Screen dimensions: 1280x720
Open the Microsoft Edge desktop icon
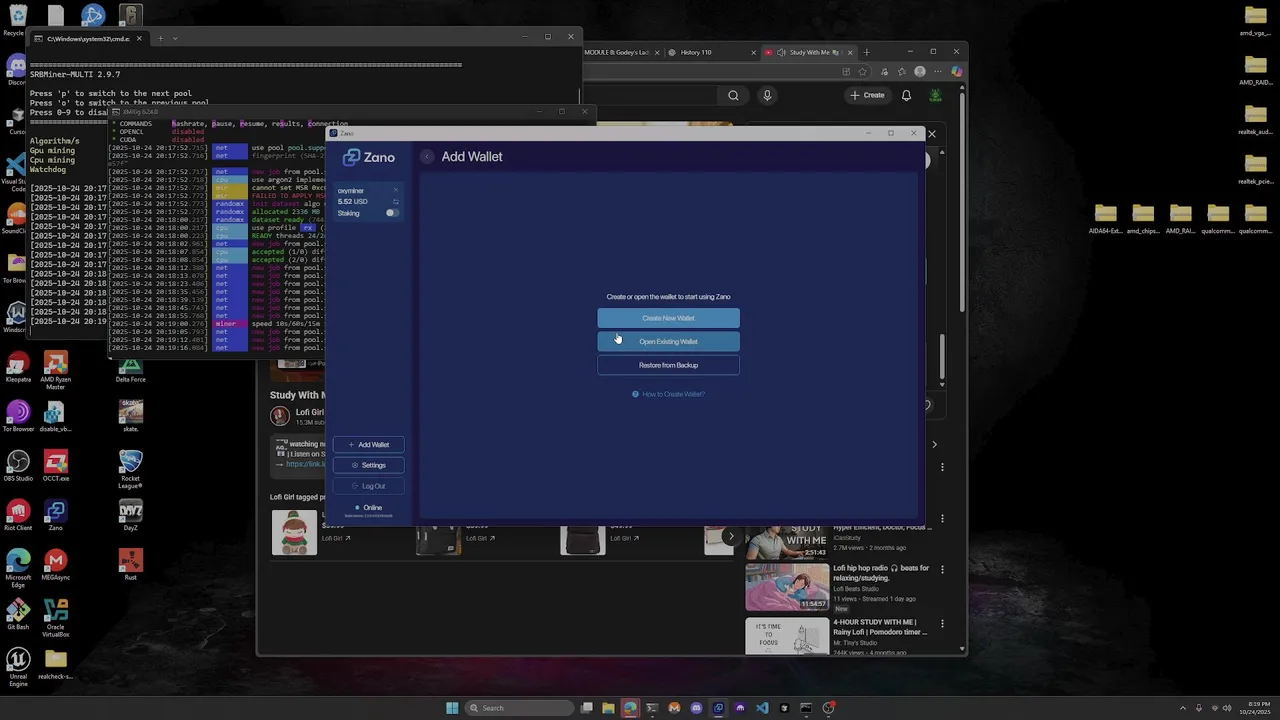(x=18, y=567)
